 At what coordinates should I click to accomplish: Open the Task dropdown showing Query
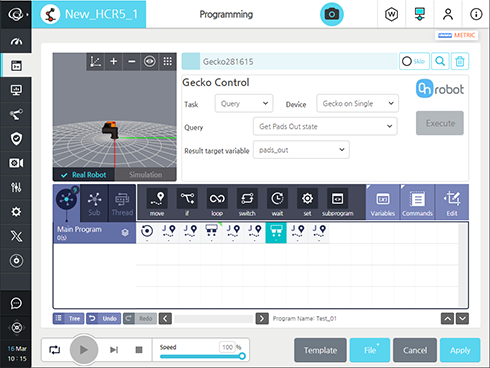[x=244, y=103]
